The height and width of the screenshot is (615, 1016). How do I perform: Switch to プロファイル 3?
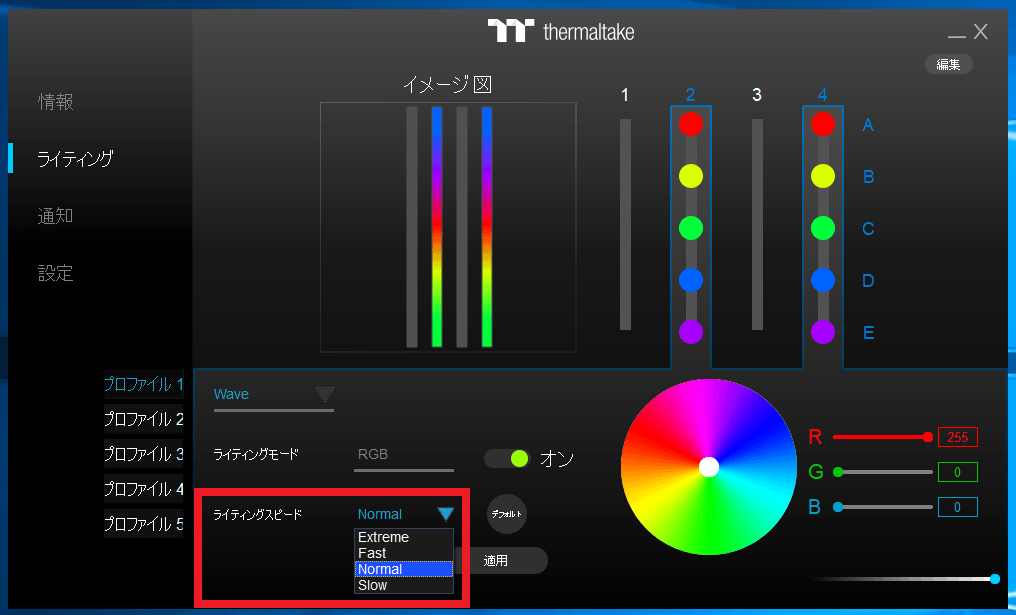[144, 454]
